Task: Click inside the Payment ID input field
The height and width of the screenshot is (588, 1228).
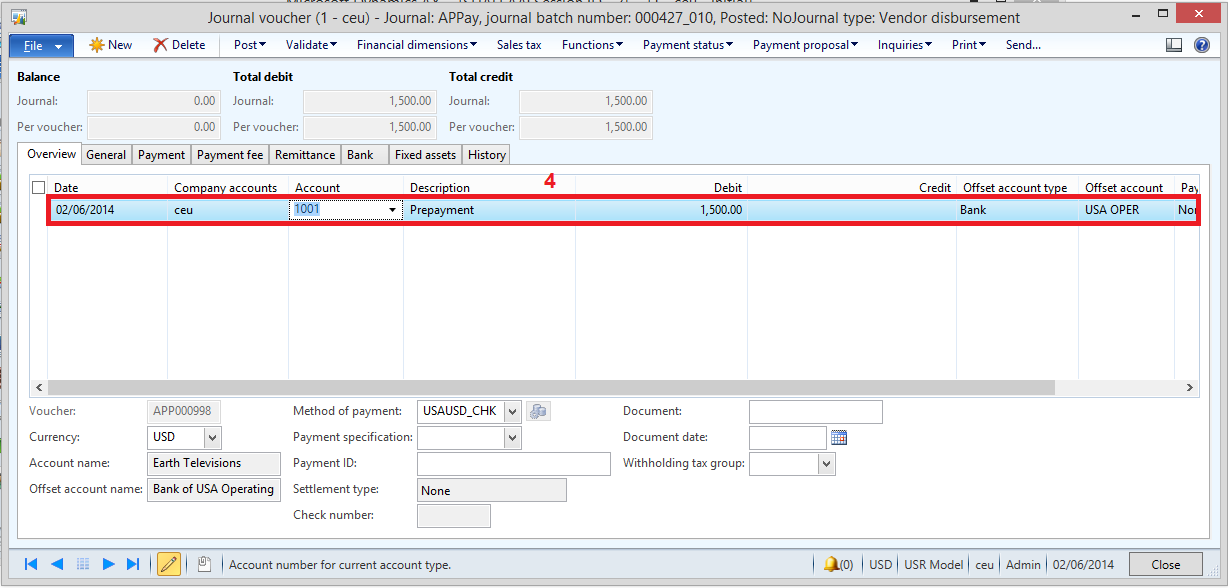Action: (513, 463)
